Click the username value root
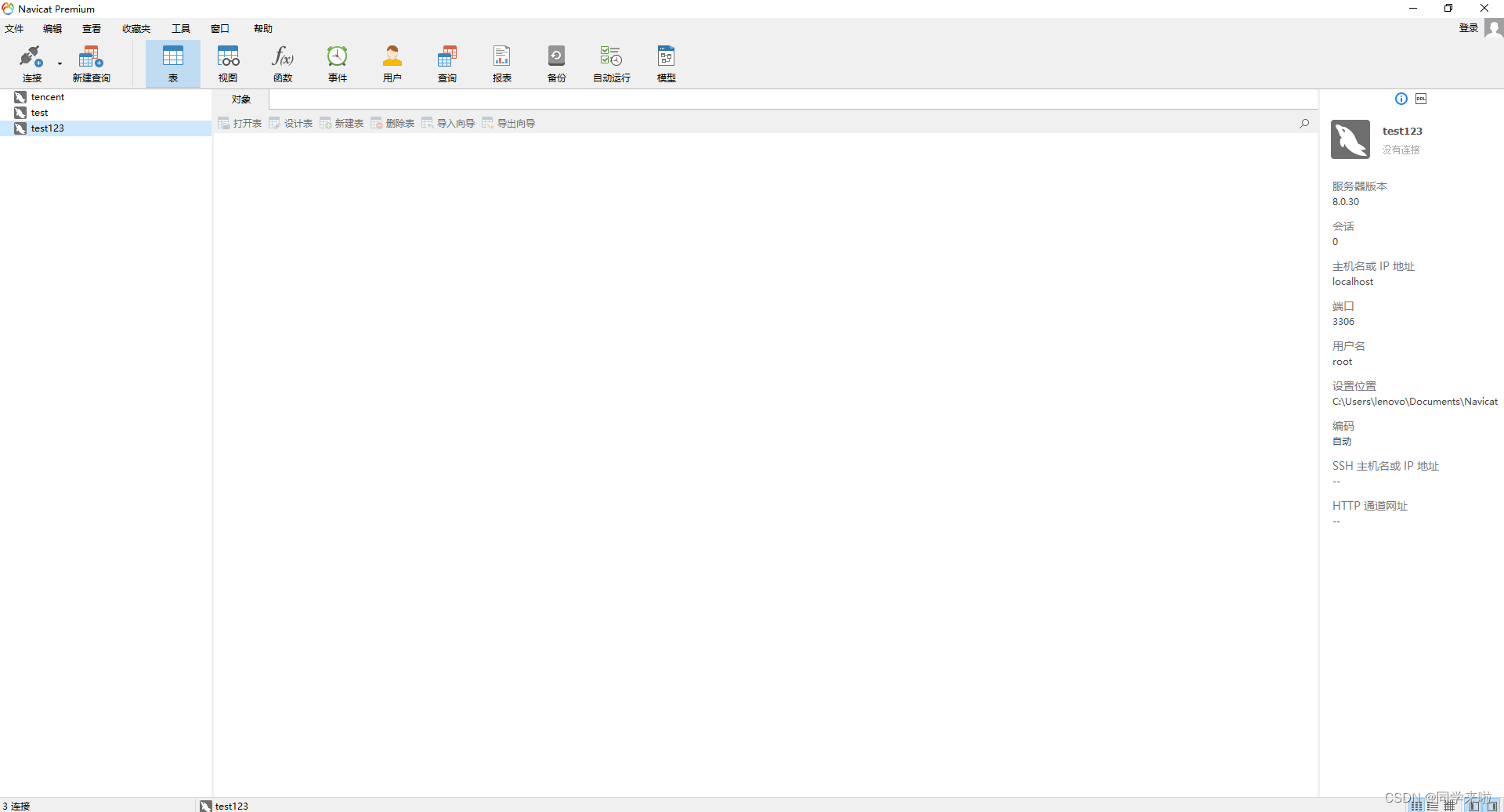This screenshot has width=1504, height=812. tap(1342, 362)
